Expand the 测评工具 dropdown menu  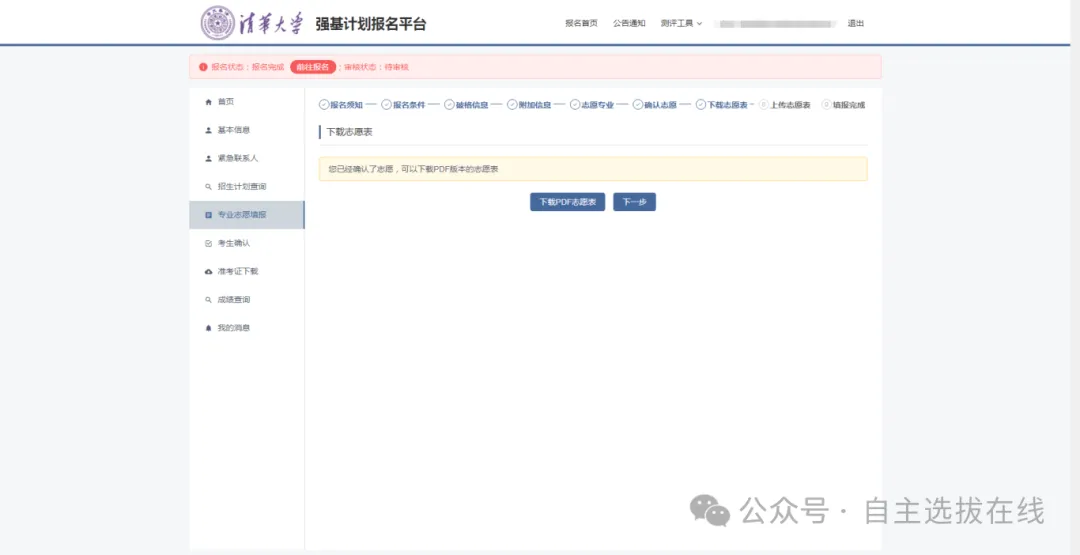tap(681, 23)
